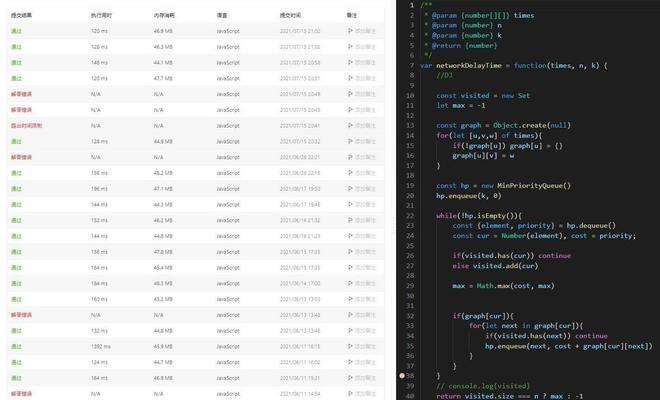Click the note flag in the 196 ms row
Image resolution: width=660 pixels, height=400 pixels.
click(x=350, y=189)
